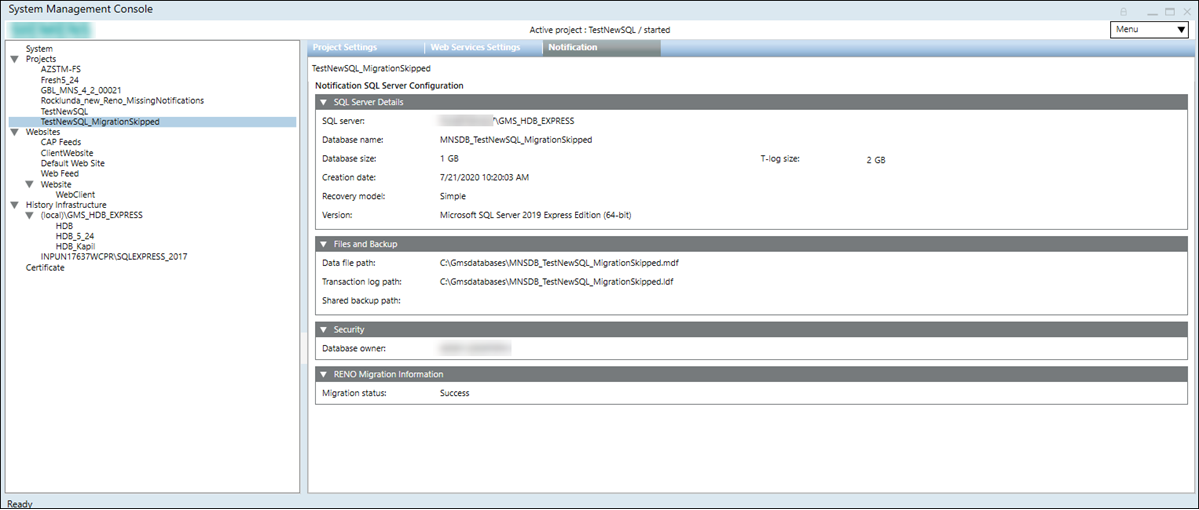Select the CAP Feeds website
This screenshot has height=510, width=1199.
coord(61,142)
